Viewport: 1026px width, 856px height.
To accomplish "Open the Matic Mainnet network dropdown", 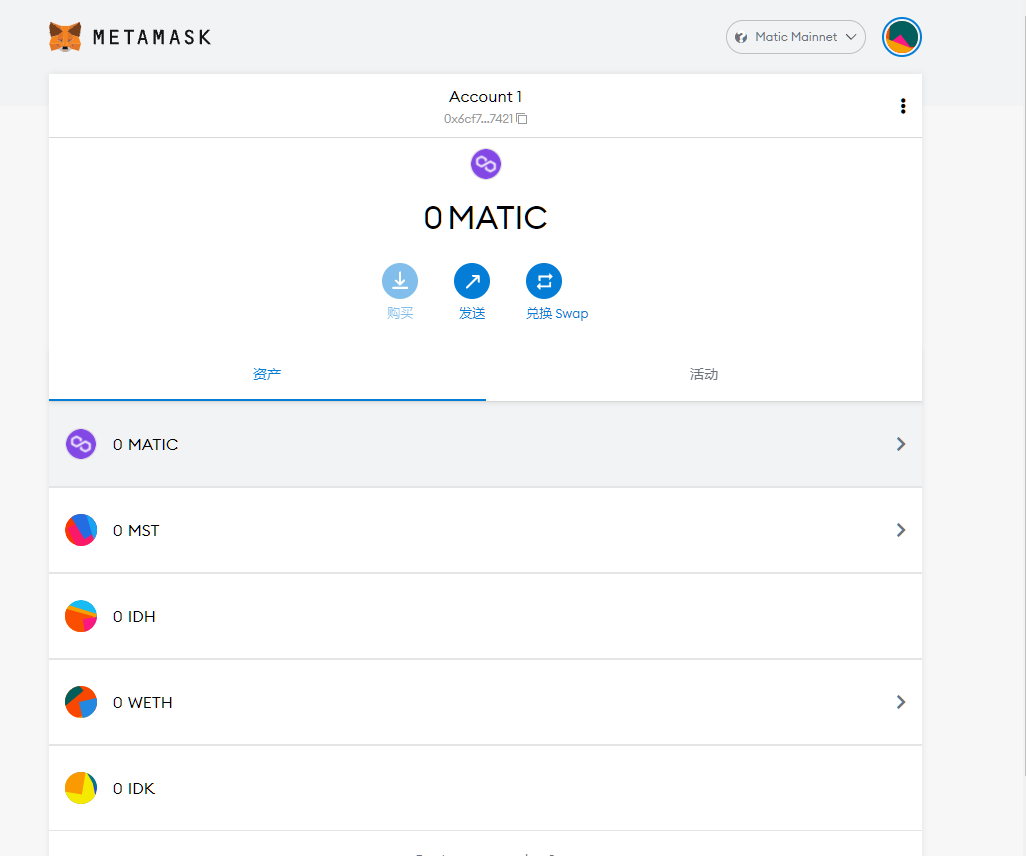I will tap(795, 37).
